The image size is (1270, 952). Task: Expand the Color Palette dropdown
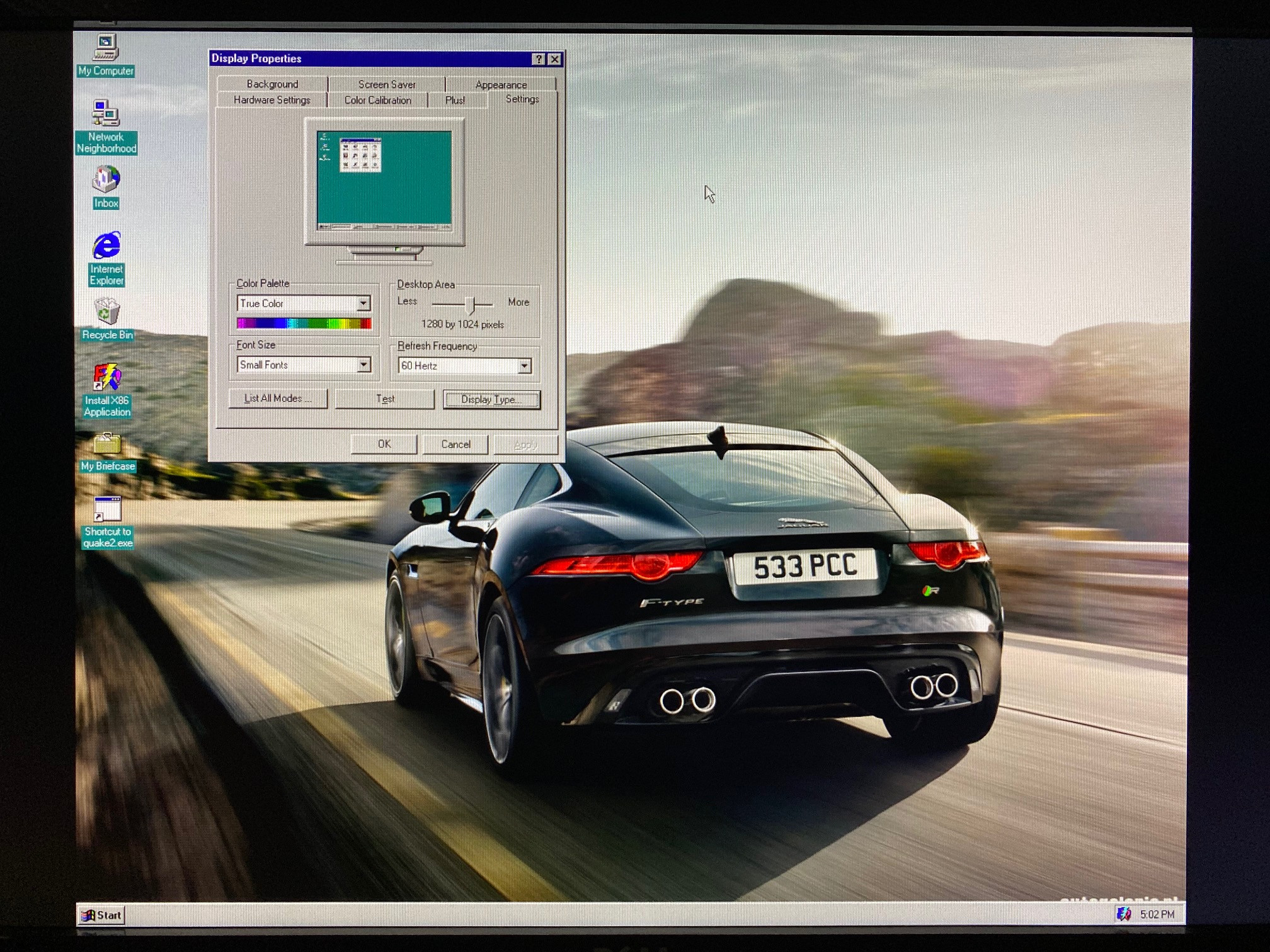(x=363, y=303)
